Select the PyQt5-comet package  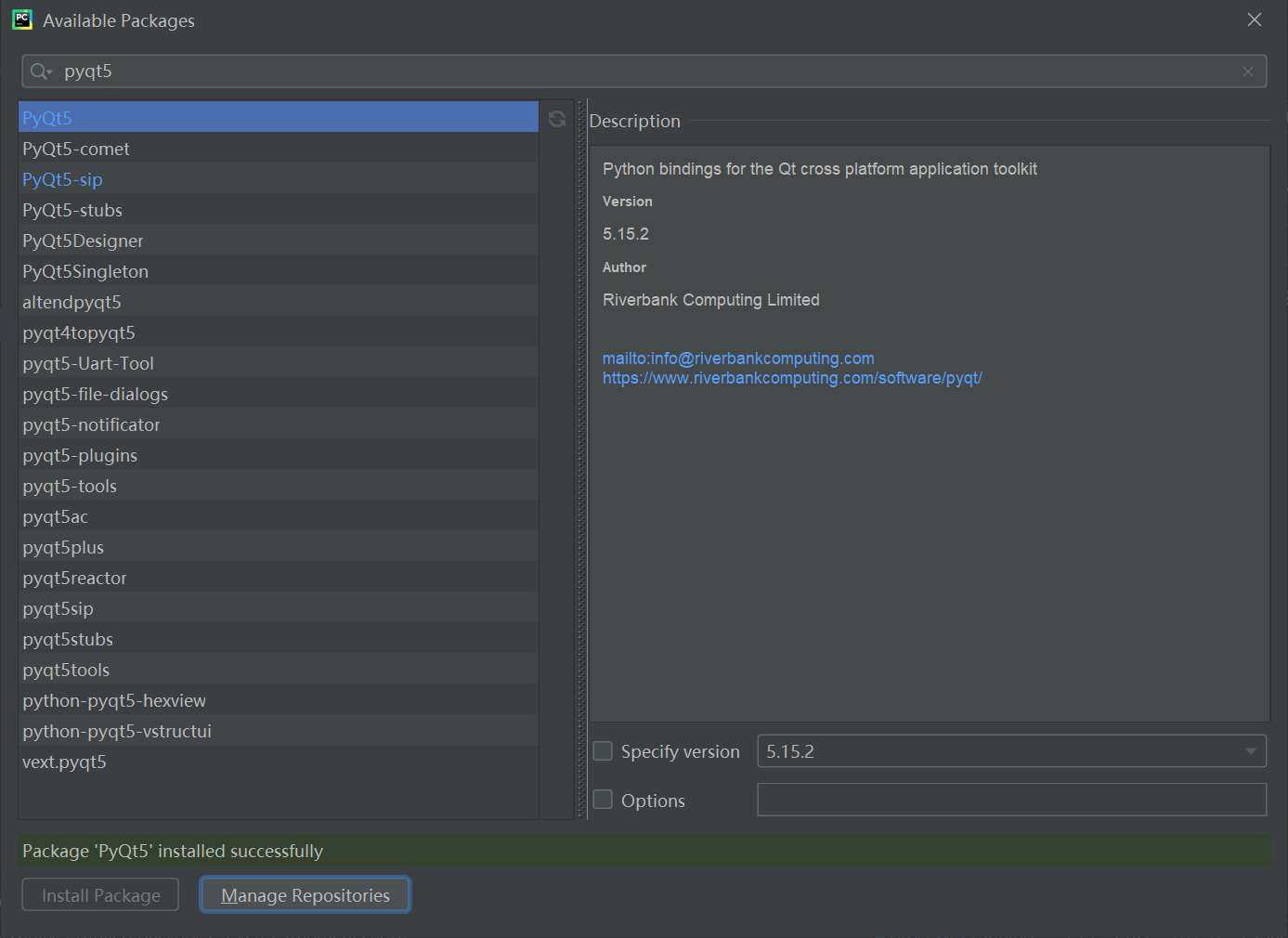click(279, 148)
